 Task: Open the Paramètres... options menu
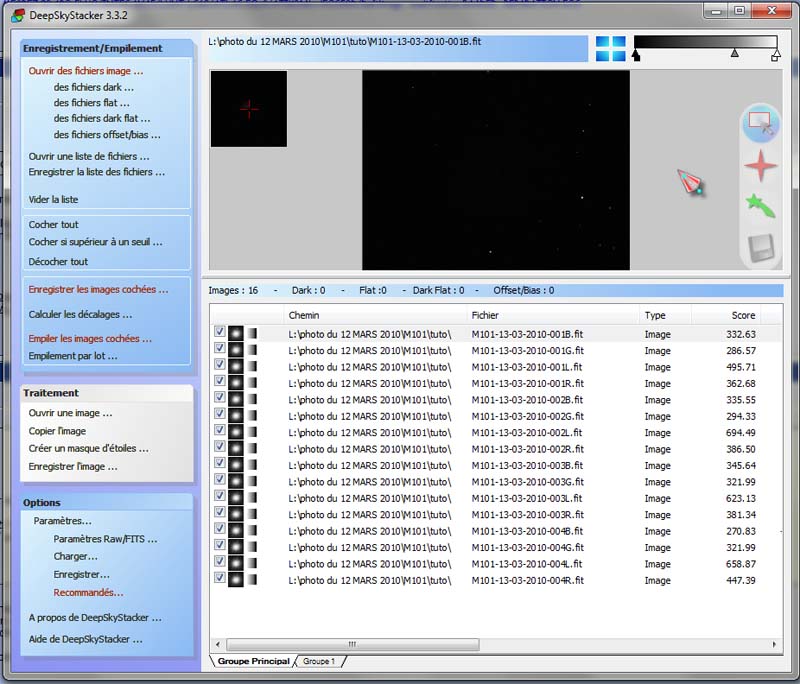coord(62,521)
